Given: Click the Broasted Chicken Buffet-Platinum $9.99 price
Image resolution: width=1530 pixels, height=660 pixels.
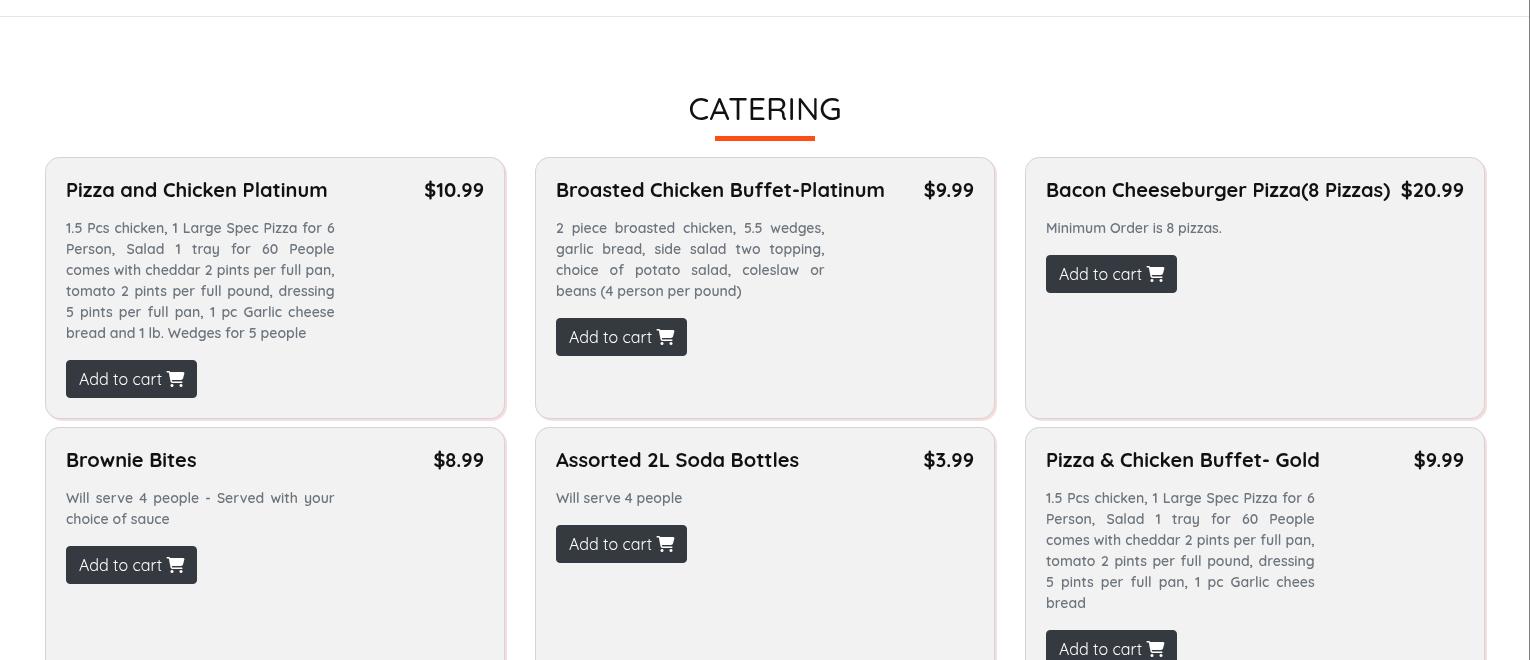Looking at the screenshot, I should point(948,190).
